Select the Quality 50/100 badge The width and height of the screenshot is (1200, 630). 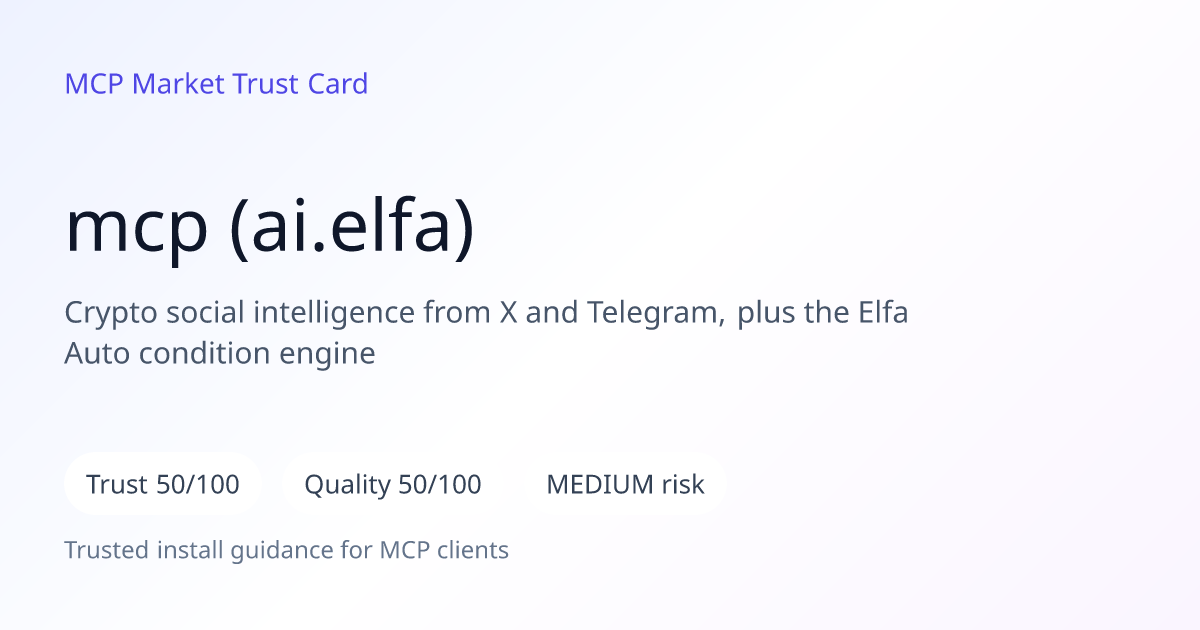[393, 485]
